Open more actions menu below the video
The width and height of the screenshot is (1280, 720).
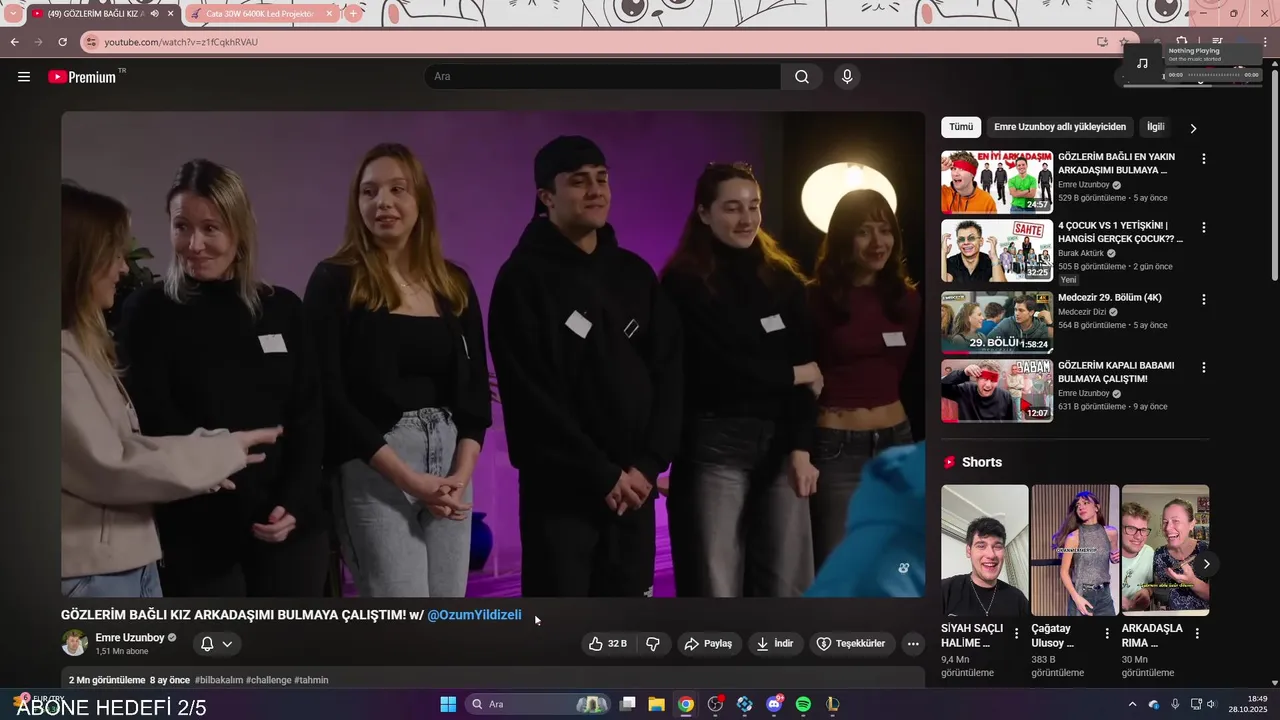[x=913, y=644]
